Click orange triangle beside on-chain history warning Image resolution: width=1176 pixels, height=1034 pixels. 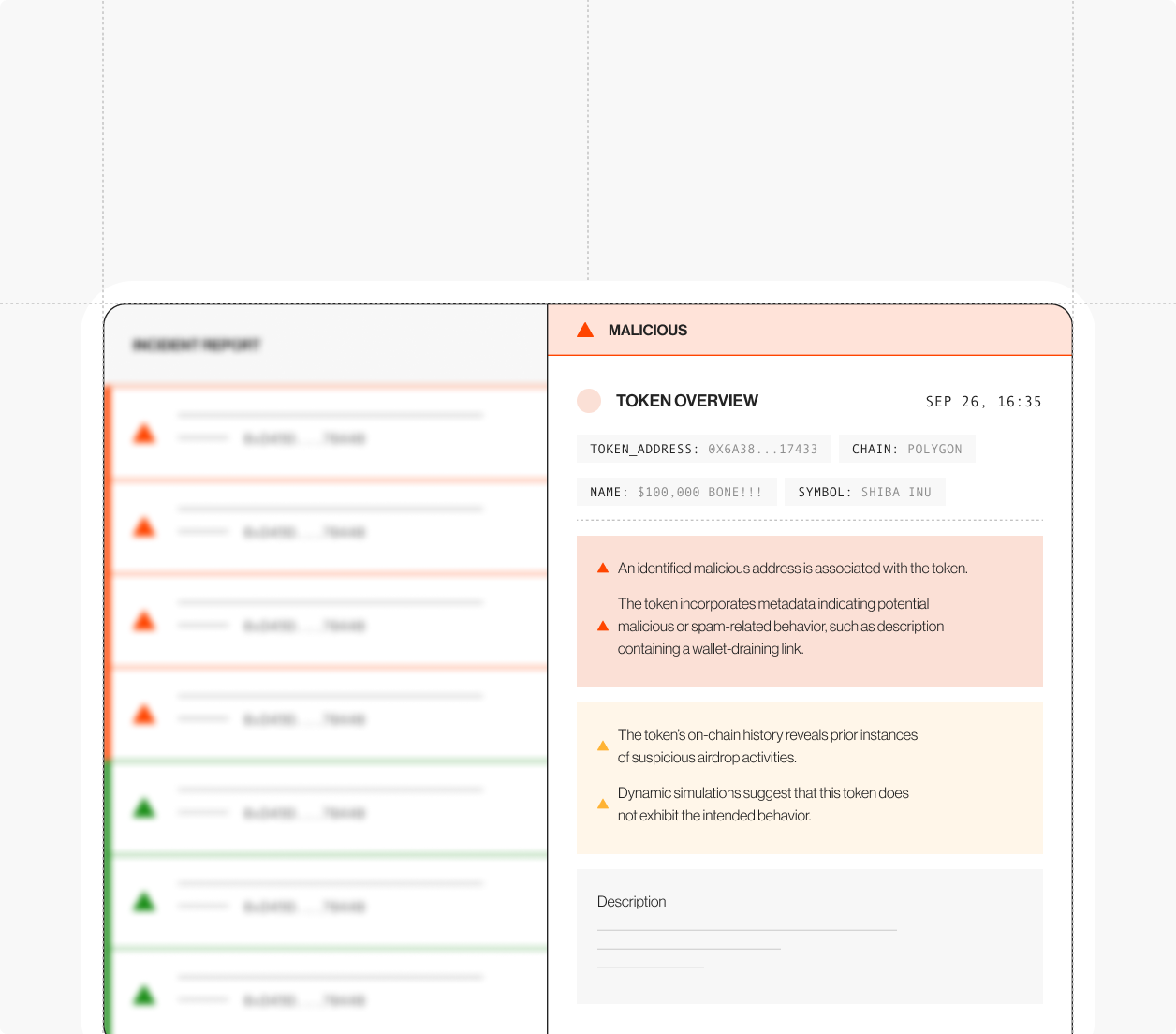pos(603,746)
